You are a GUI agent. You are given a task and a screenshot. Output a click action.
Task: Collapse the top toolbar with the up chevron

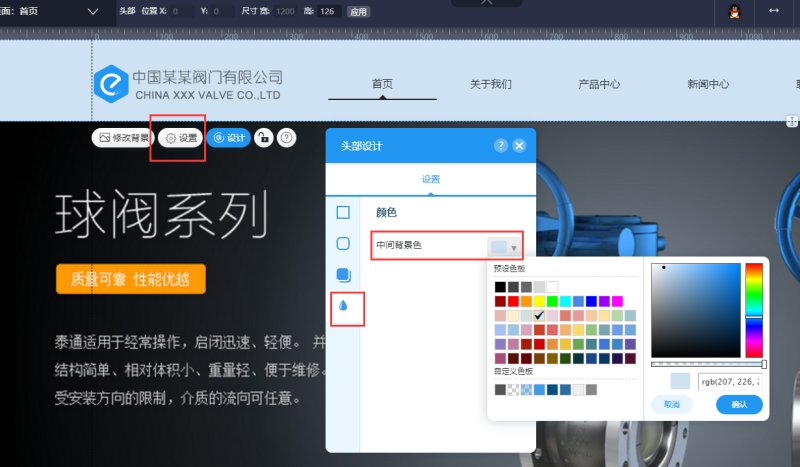(x=486, y=3)
